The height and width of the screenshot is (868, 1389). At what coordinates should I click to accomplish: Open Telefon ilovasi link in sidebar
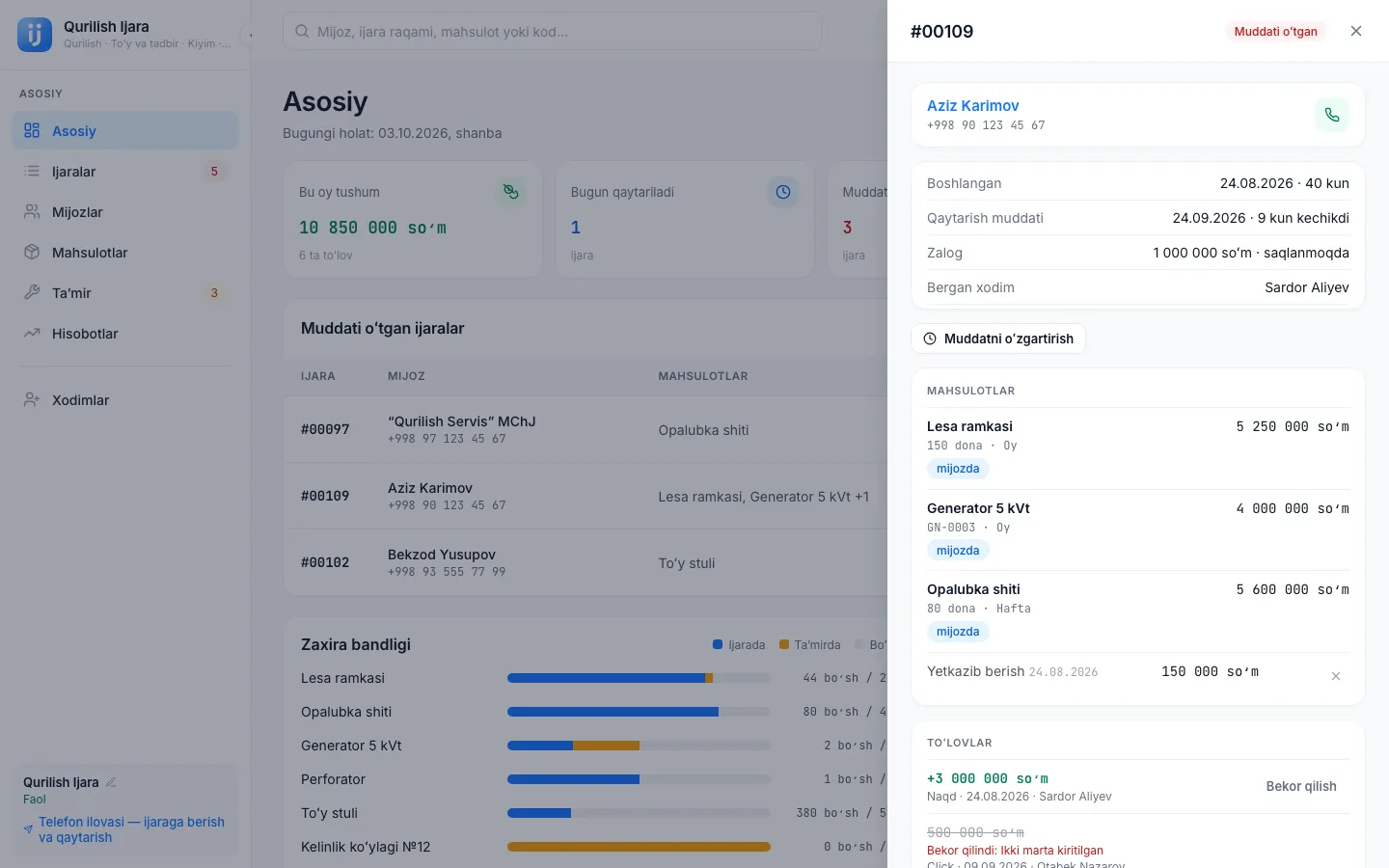click(131, 829)
